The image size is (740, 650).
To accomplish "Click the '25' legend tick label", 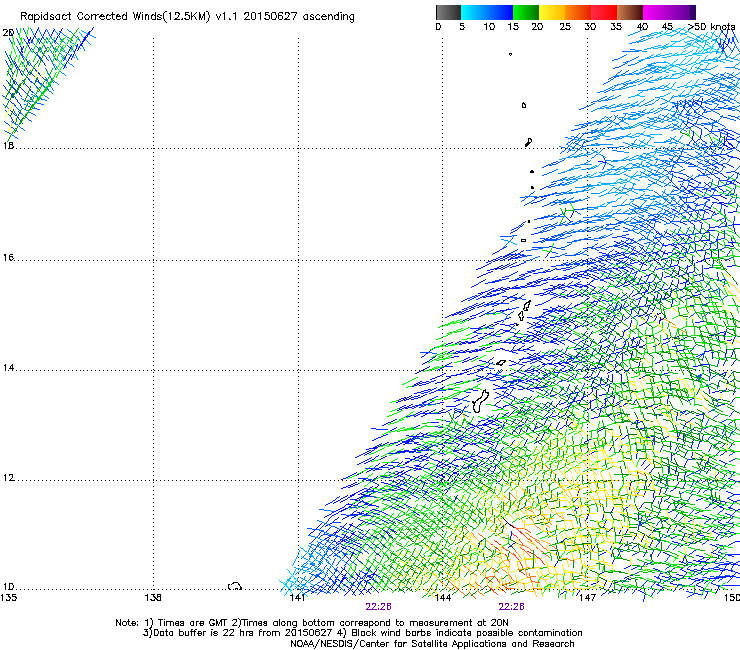I will [x=565, y=26].
